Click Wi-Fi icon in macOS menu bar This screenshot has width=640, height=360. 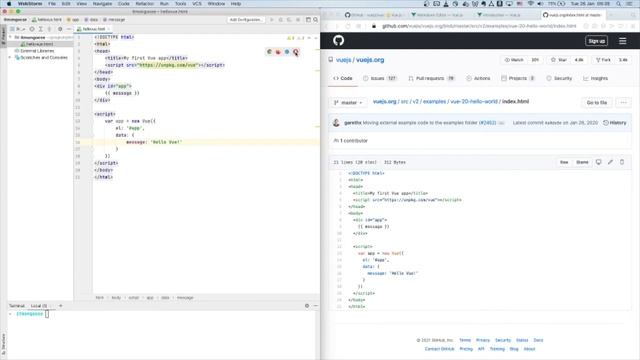pos(531,4)
